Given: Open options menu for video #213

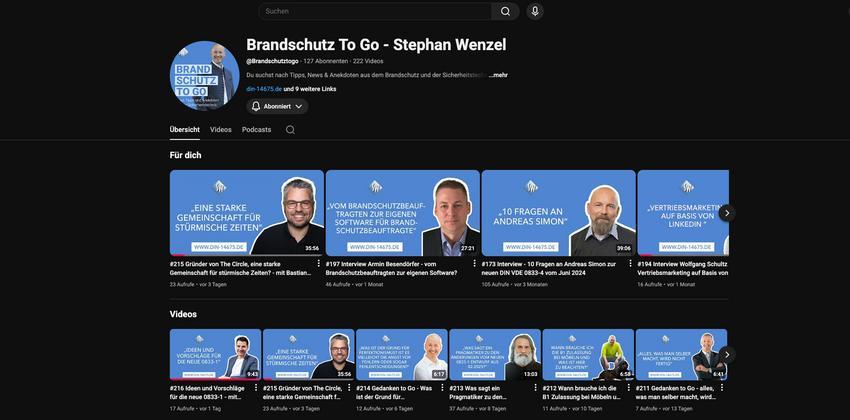Looking at the screenshot, I should [536, 388].
